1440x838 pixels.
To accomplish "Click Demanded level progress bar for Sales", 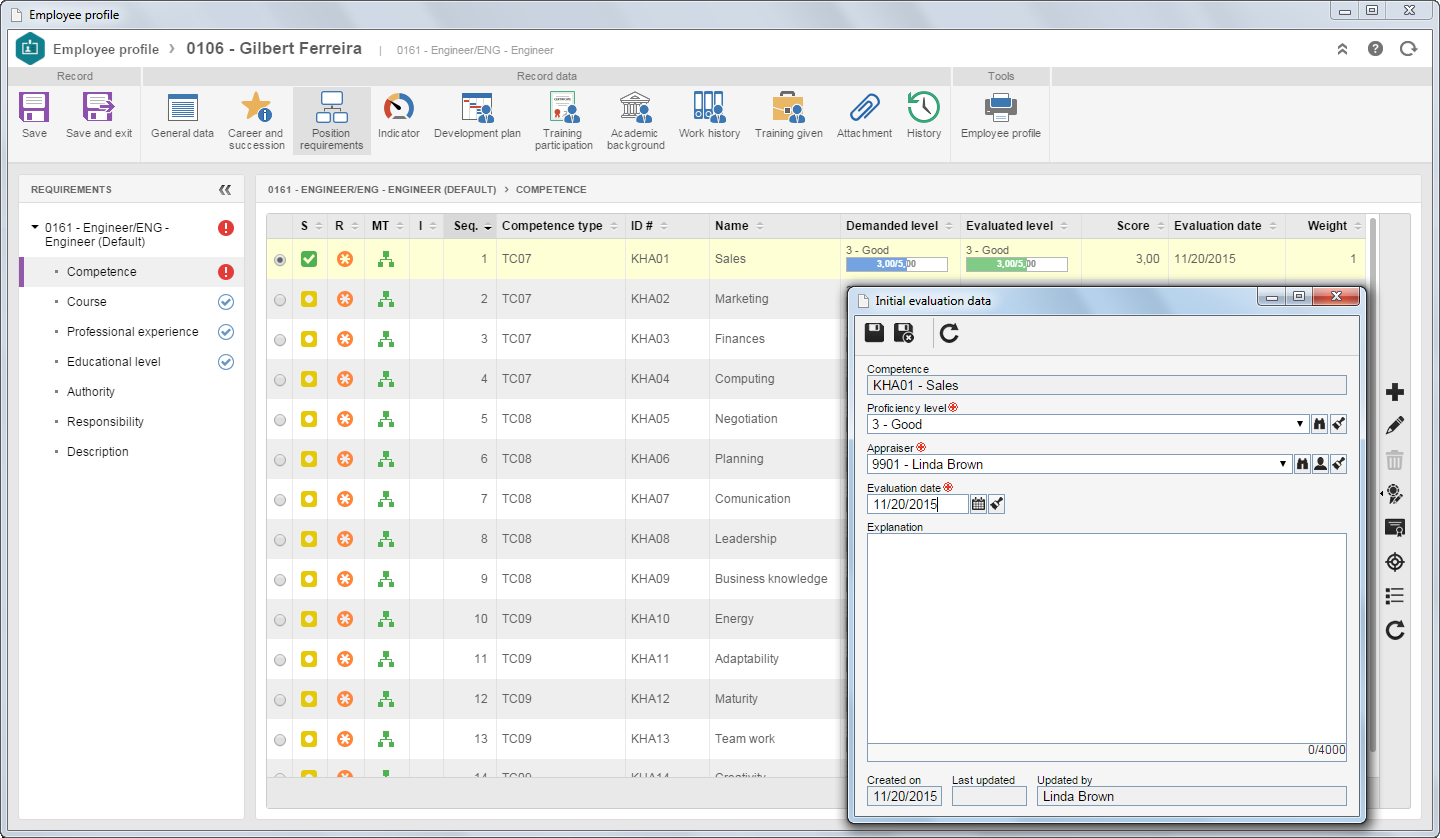I will tap(897, 265).
